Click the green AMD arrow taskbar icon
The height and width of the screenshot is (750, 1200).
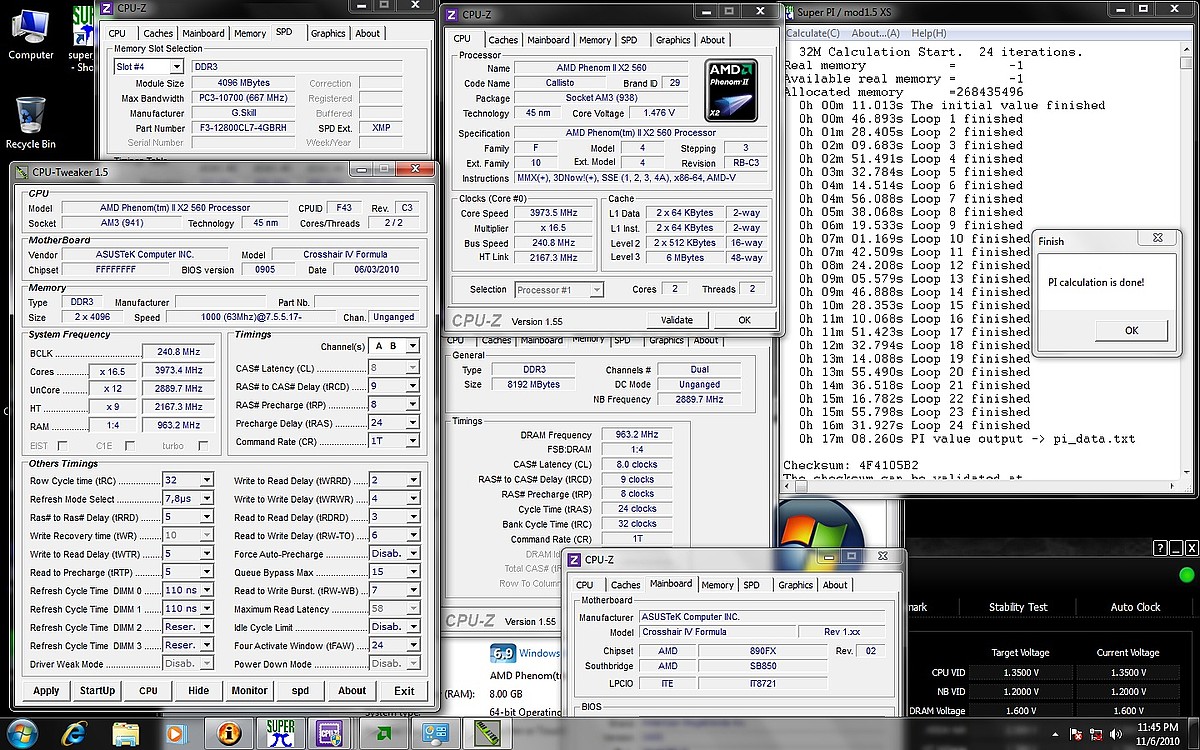383,733
